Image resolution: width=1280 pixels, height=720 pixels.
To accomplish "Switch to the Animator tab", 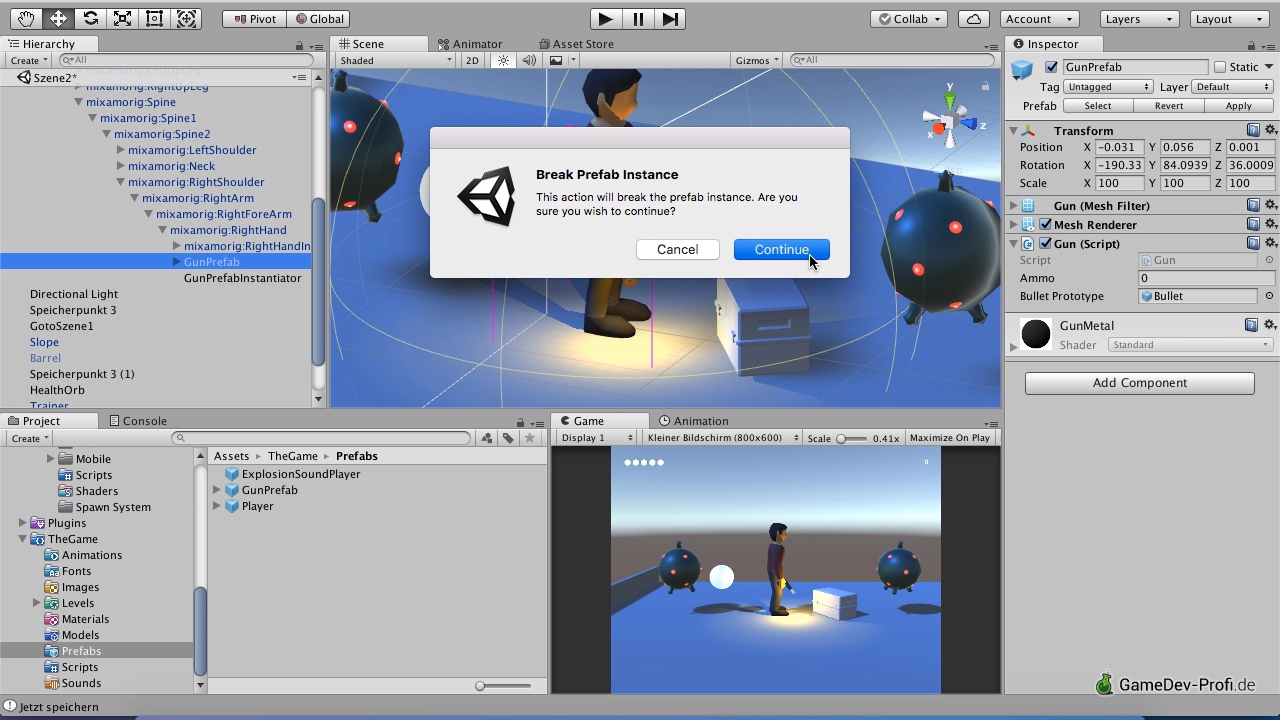I will click(x=469, y=43).
